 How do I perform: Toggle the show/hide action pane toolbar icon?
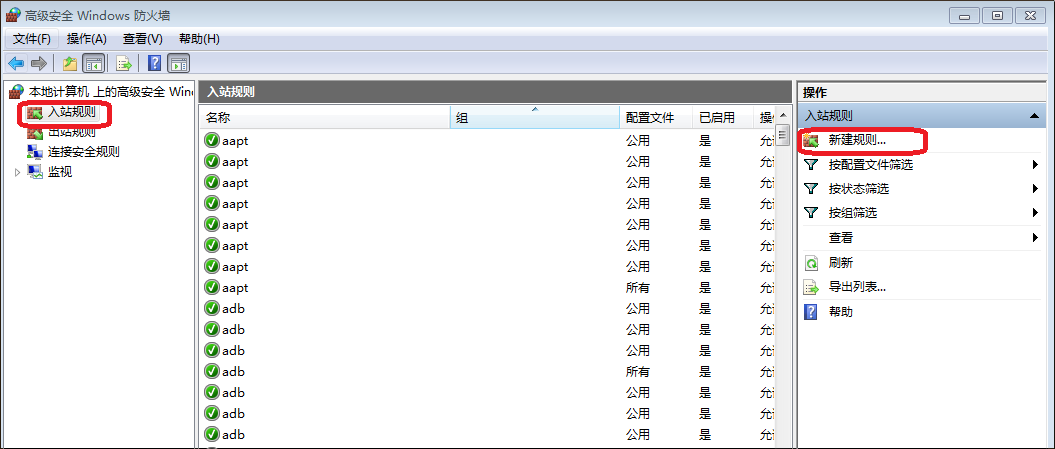click(178, 63)
